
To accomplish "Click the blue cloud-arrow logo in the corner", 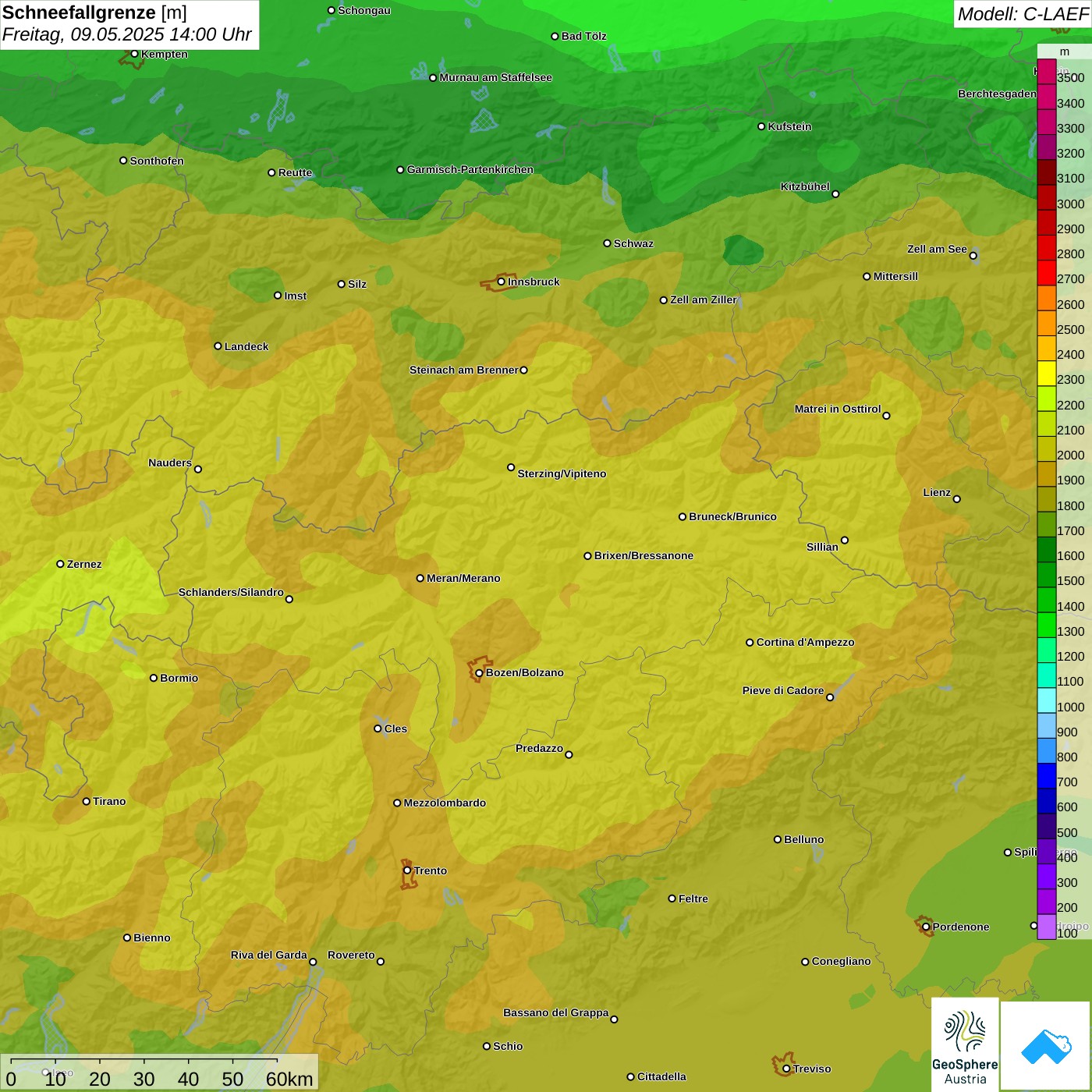I will point(1046,1047).
